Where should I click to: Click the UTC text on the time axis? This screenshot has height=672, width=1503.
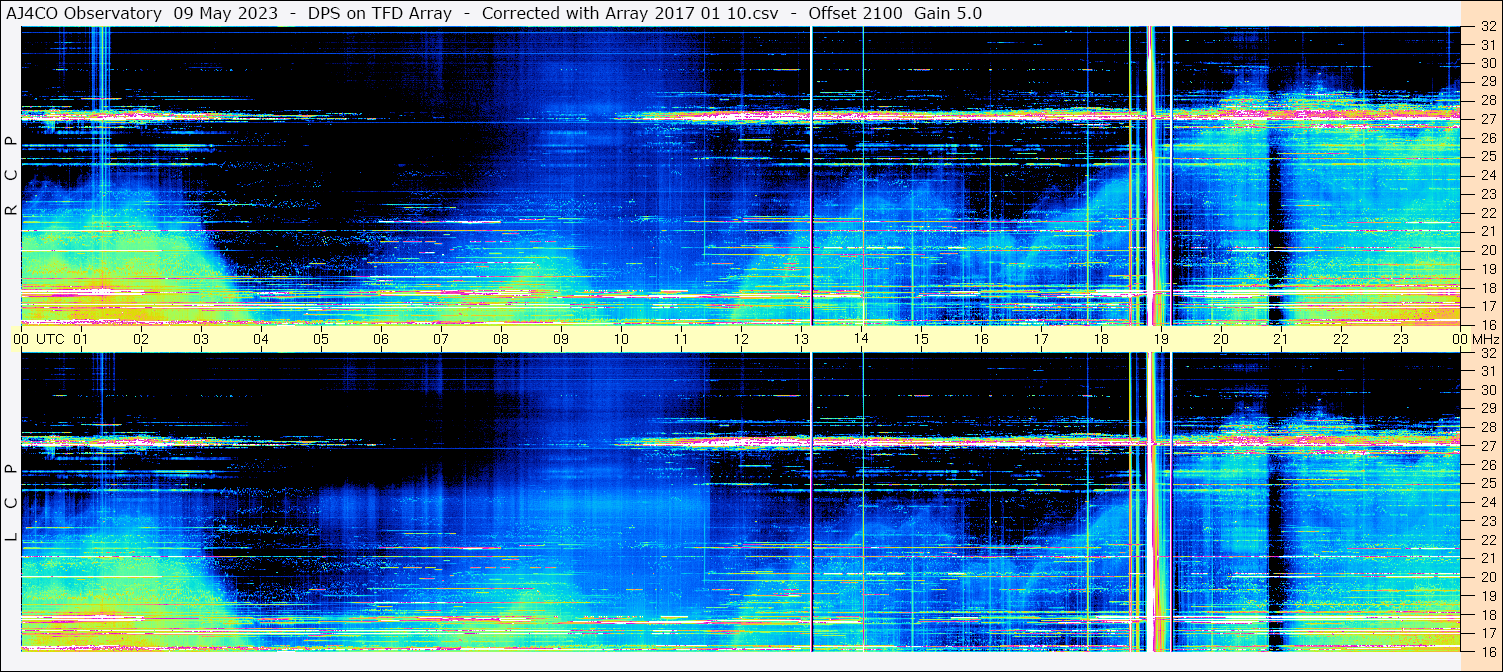coord(50,339)
